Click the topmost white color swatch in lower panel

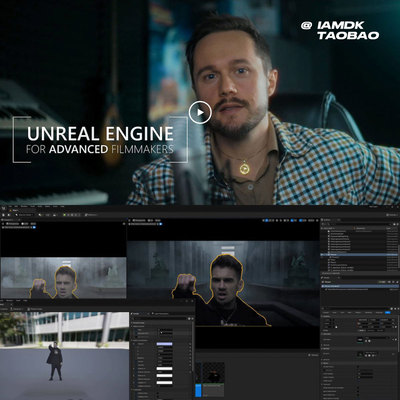164,369
